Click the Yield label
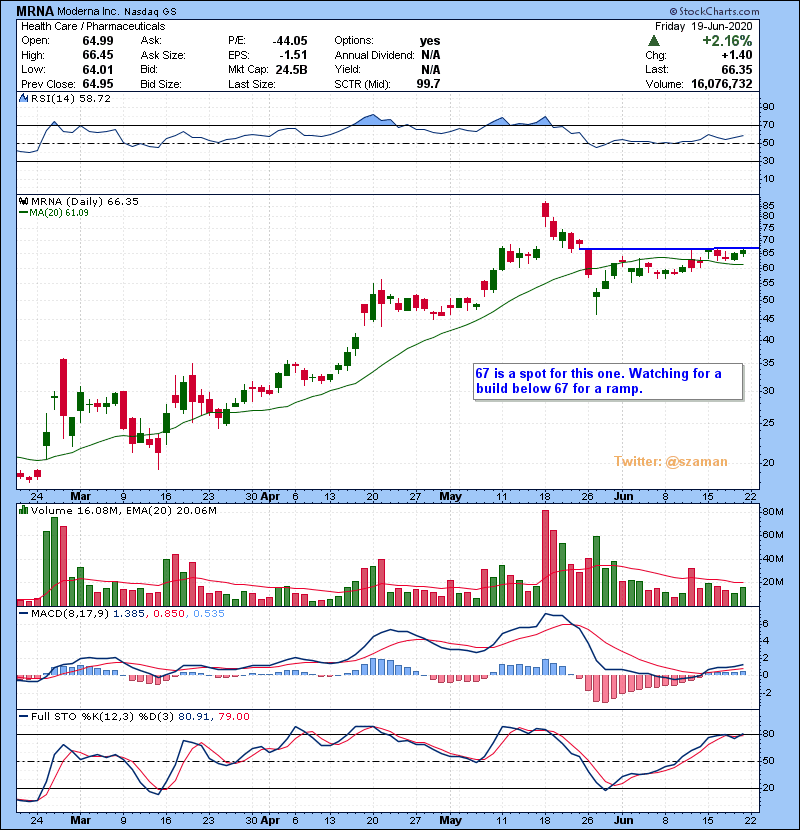This screenshot has width=800, height=830. (x=347, y=69)
